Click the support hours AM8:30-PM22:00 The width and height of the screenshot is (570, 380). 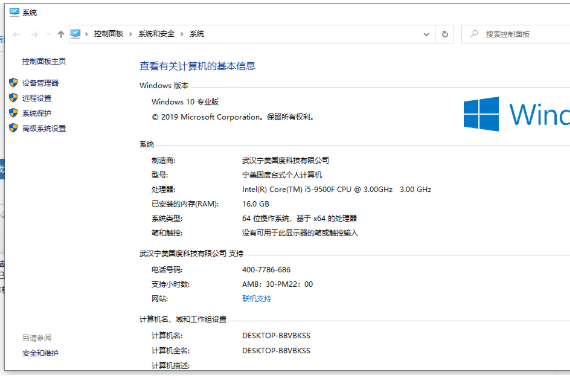[277, 284]
